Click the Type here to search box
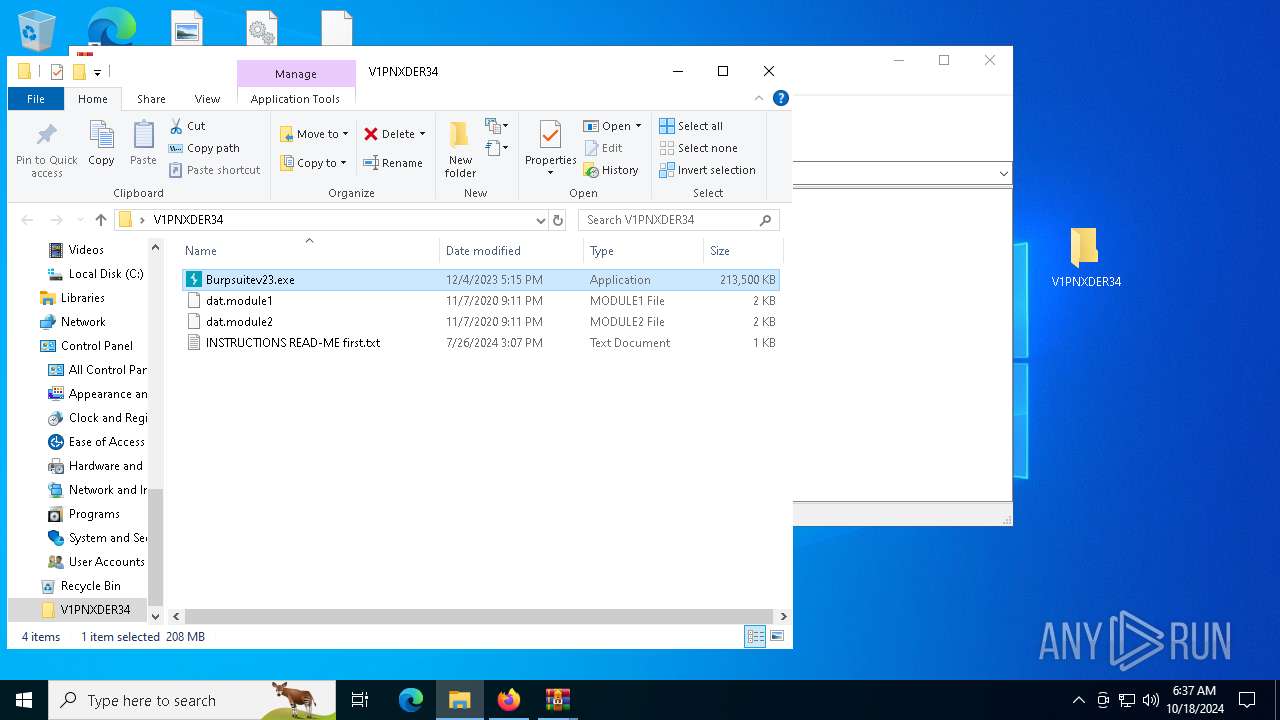1280x720 pixels. [192, 700]
